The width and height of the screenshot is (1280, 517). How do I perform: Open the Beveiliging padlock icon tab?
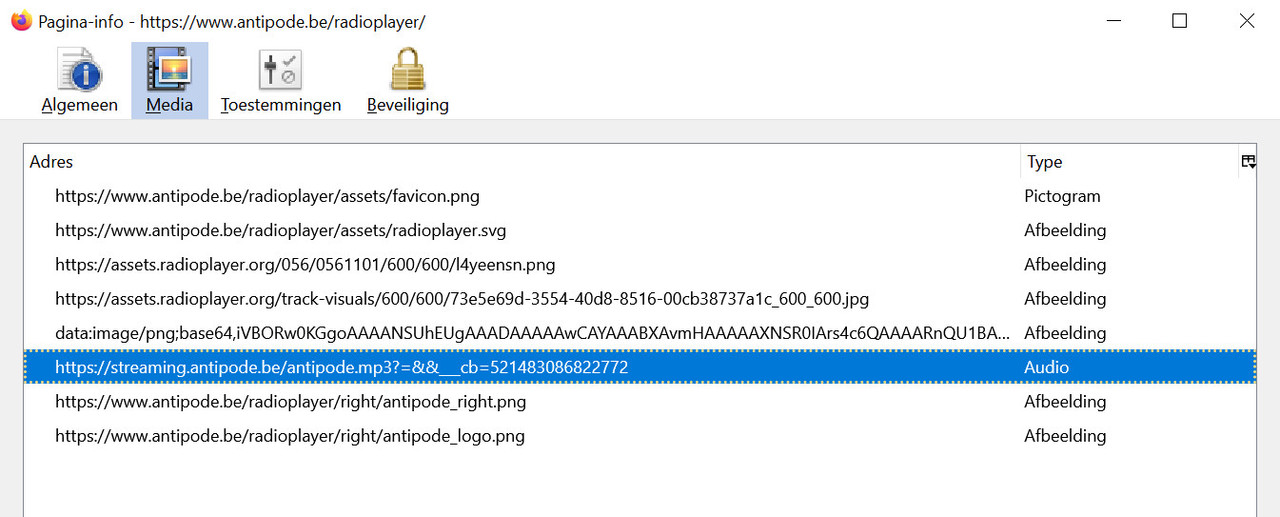(x=407, y=81)
